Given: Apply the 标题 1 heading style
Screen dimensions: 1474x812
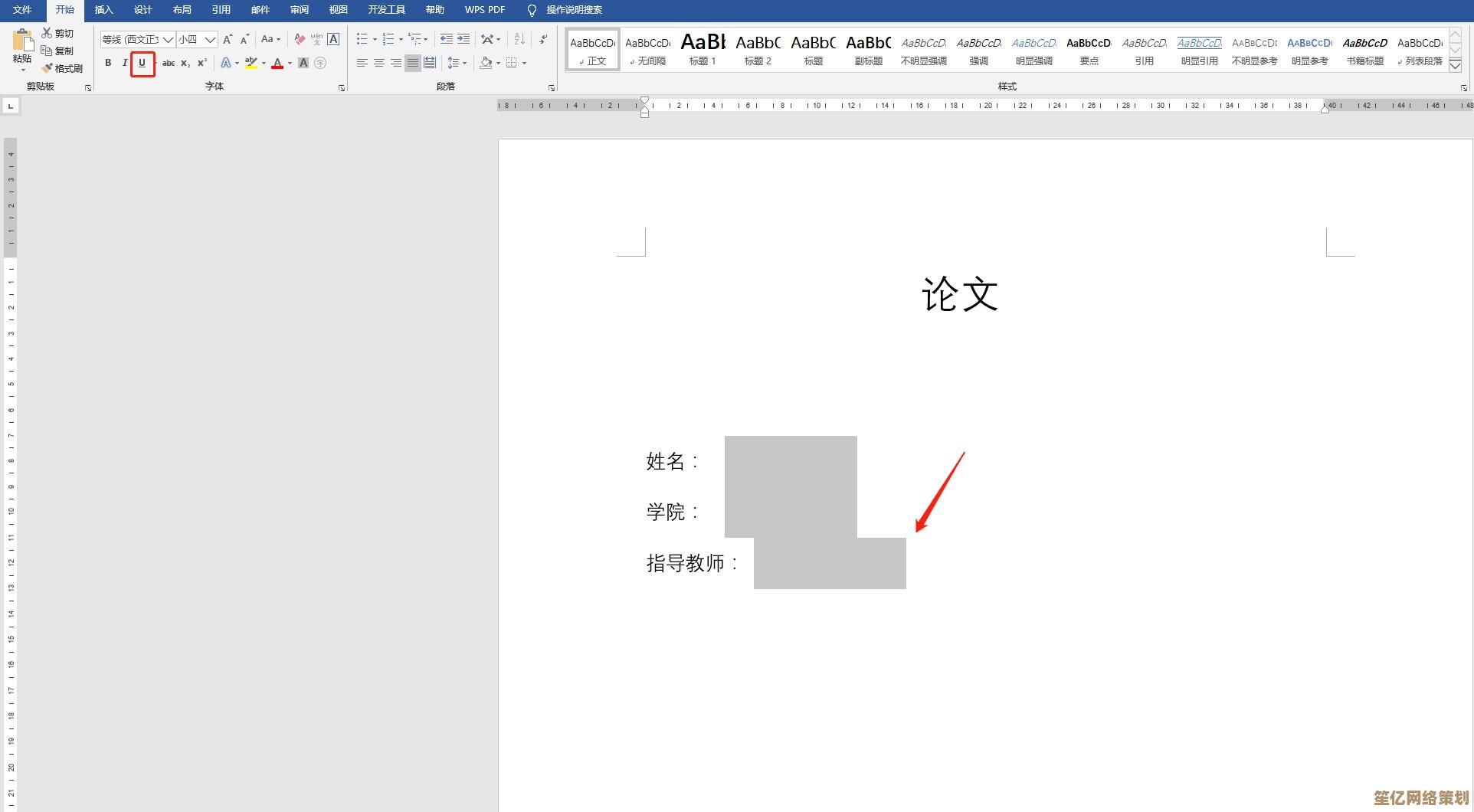Looking at the screenshot, I should pos(703,50).
